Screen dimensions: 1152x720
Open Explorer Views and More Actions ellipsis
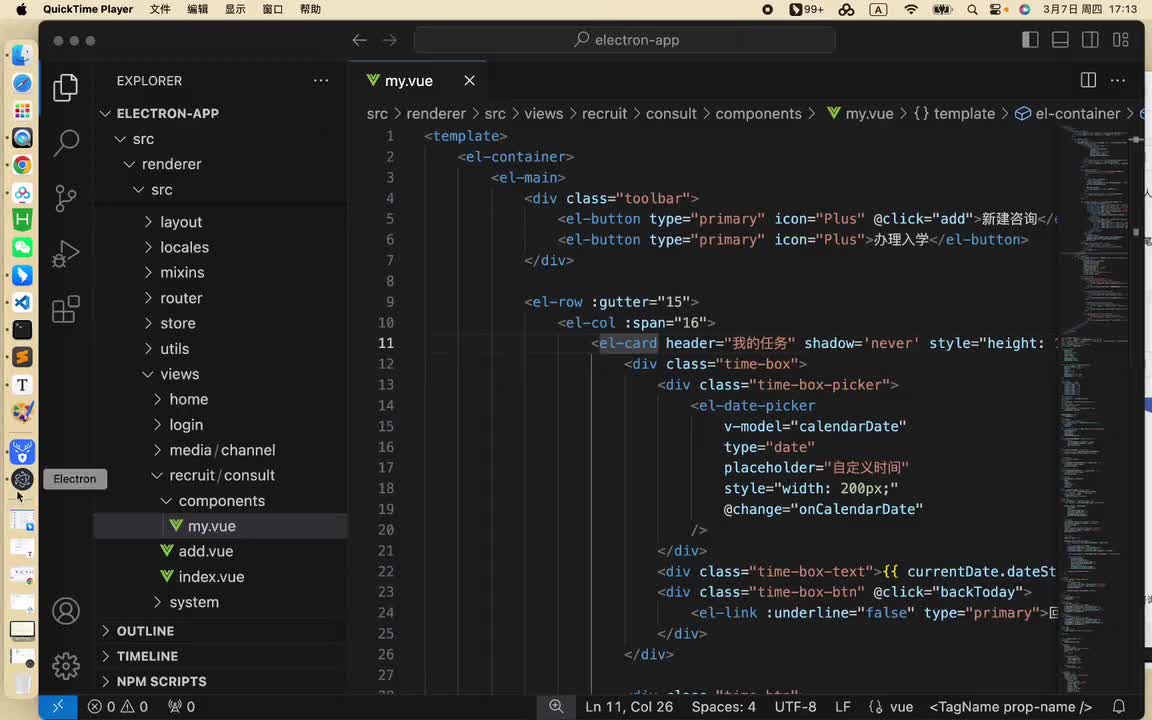coord(321,81)
